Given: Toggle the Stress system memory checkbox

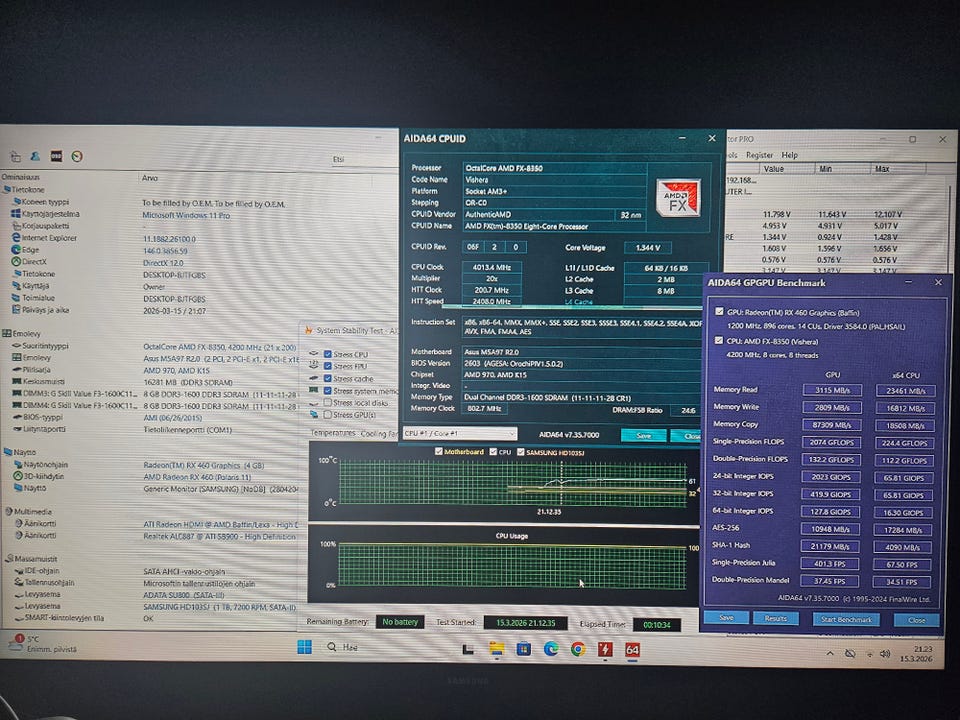Looking at the screenshot, I should click(x=328, y=391).
